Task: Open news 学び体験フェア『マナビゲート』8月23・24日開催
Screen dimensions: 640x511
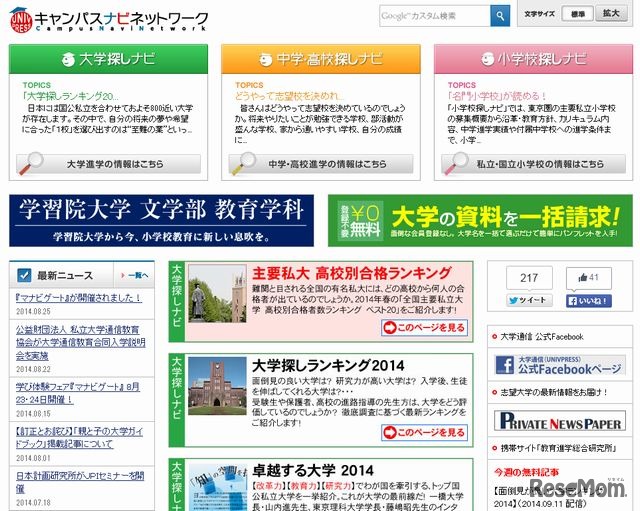Action: pyautogui.click(x=78, y=393)
